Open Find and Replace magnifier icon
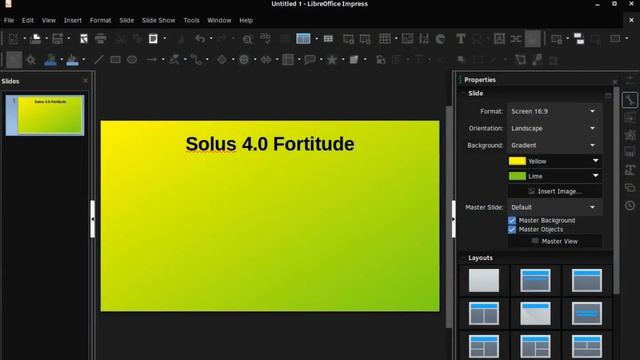The width and height of the screenshot is (640, 360). coord(247,39)
